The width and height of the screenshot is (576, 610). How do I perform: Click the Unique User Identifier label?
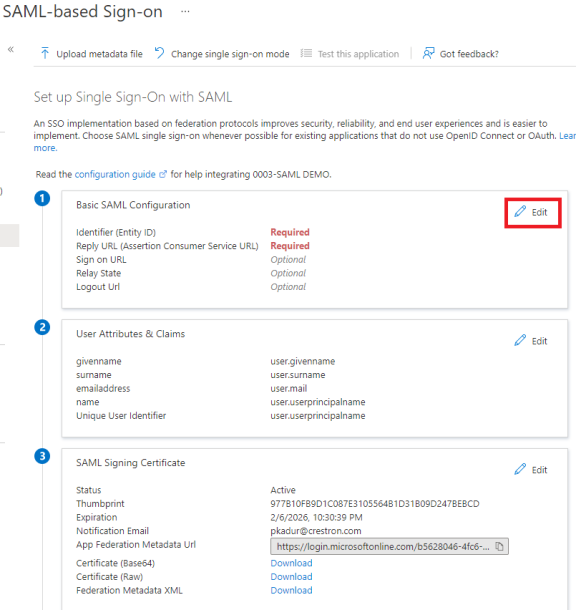point(121,415)
